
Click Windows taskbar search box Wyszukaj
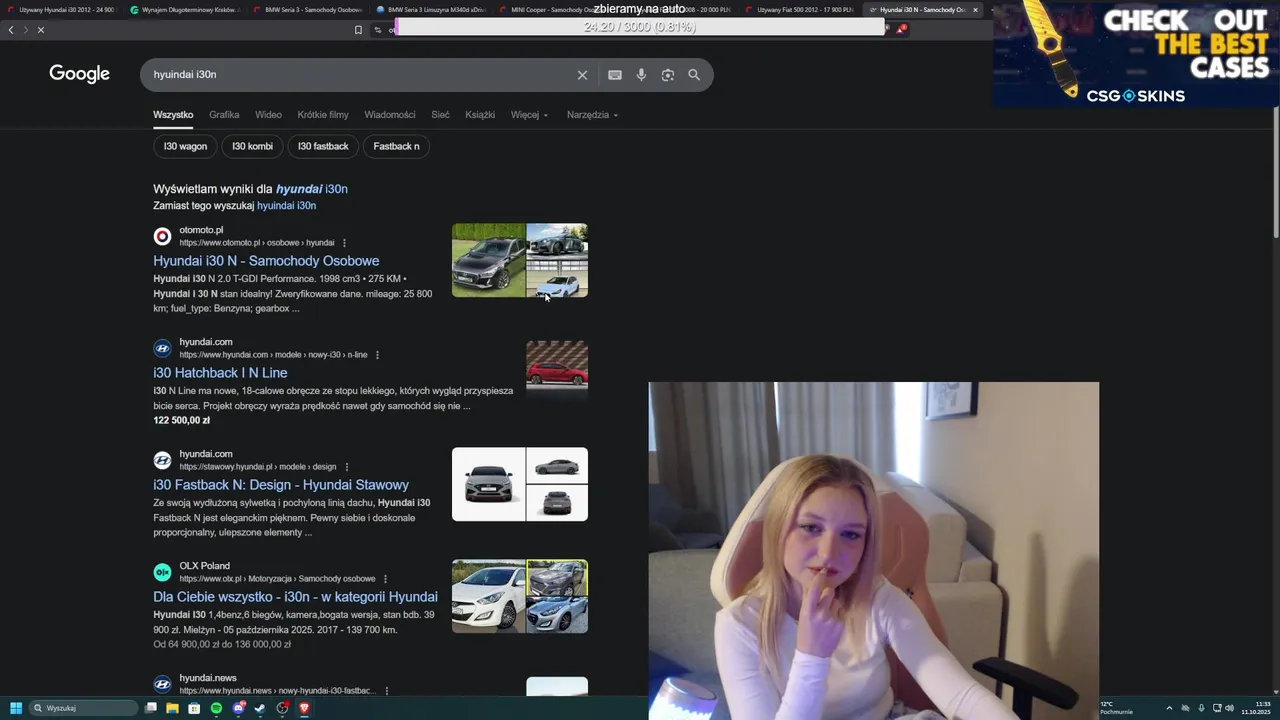83,708
